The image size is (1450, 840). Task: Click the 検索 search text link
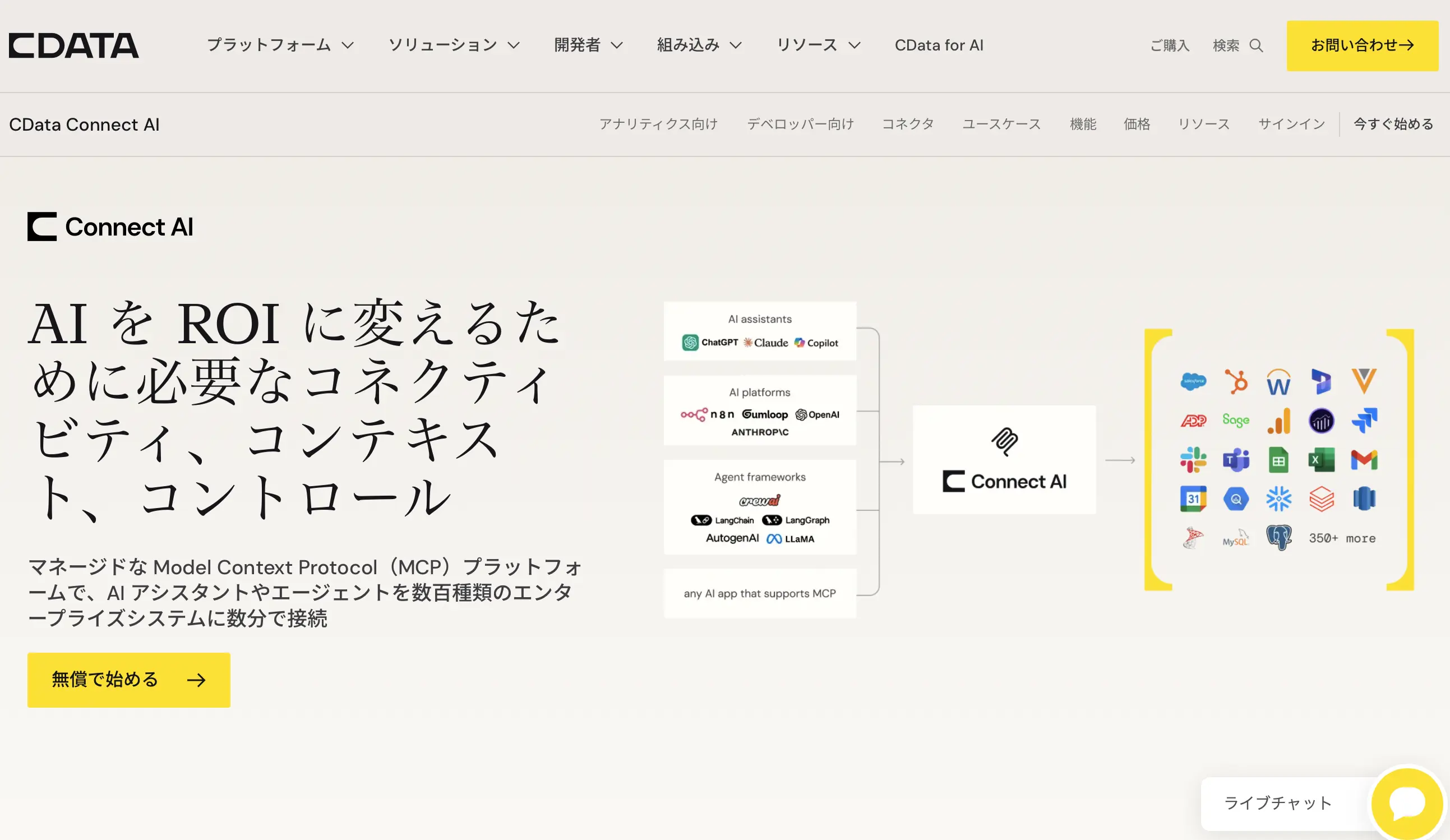coord(1226,45)
